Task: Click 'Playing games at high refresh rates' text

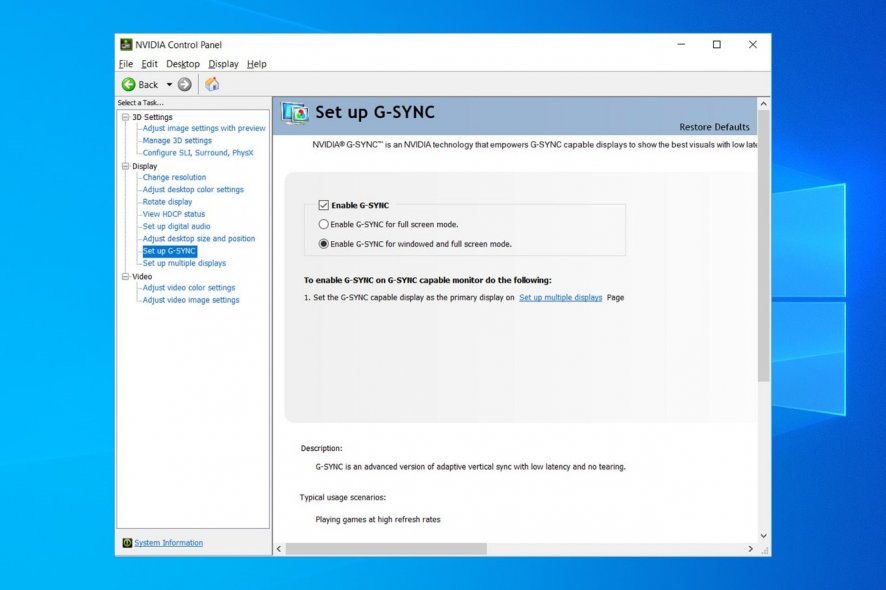Action: click(378, 519)
